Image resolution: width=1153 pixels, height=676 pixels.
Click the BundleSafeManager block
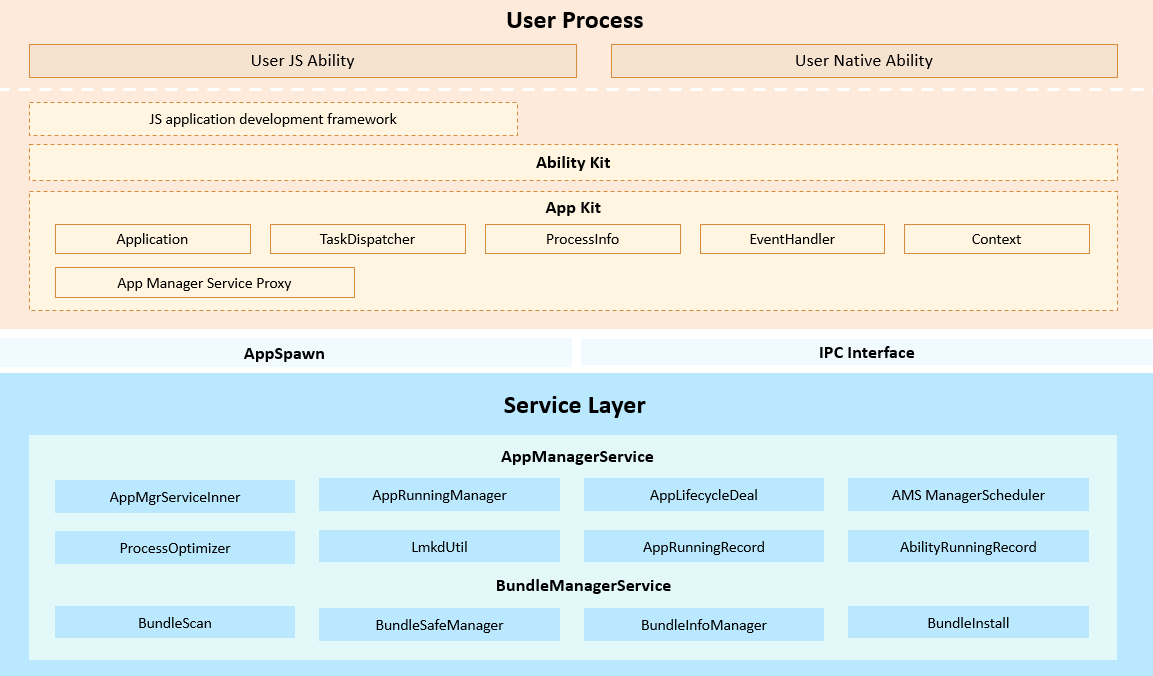pos(439,625)
